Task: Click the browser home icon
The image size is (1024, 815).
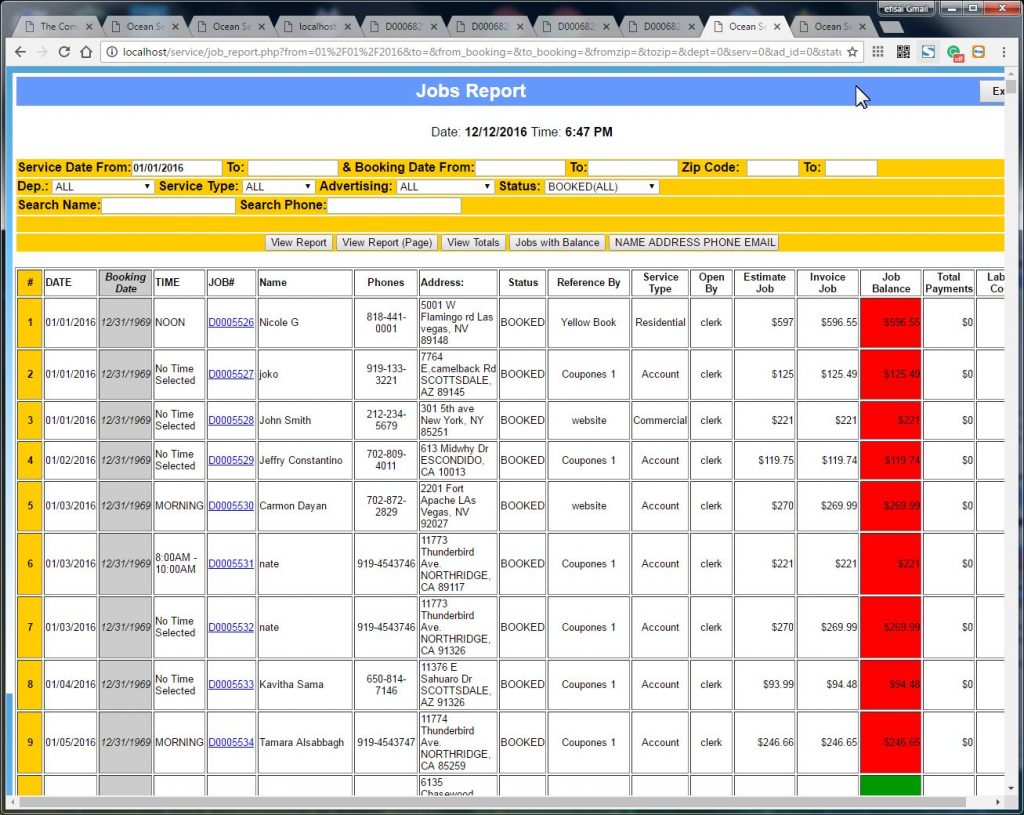Action: [87, 52]
